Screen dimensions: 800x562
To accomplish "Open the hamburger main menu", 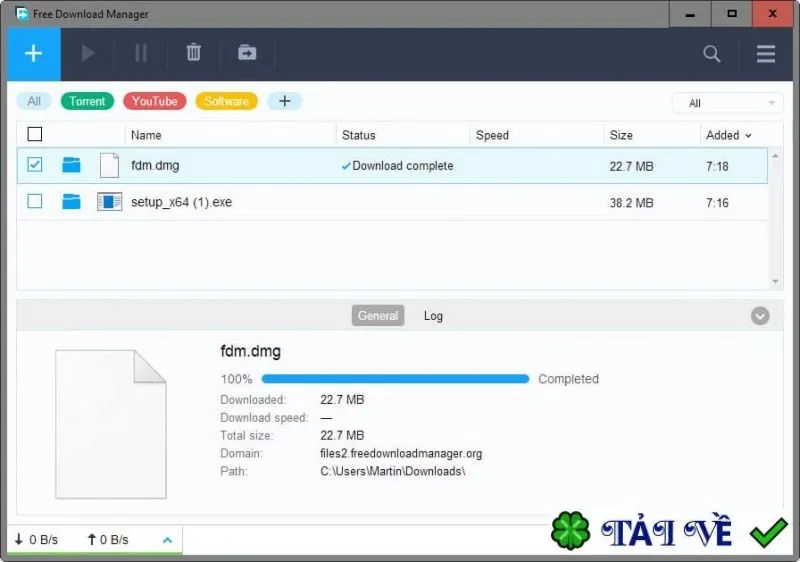I will click(766, 54).
